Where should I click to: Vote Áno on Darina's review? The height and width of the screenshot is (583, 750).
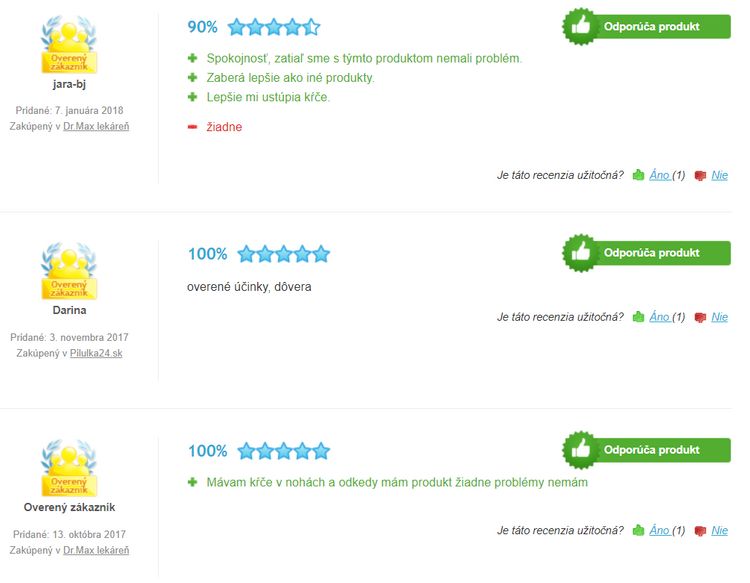tap(659, 317)
